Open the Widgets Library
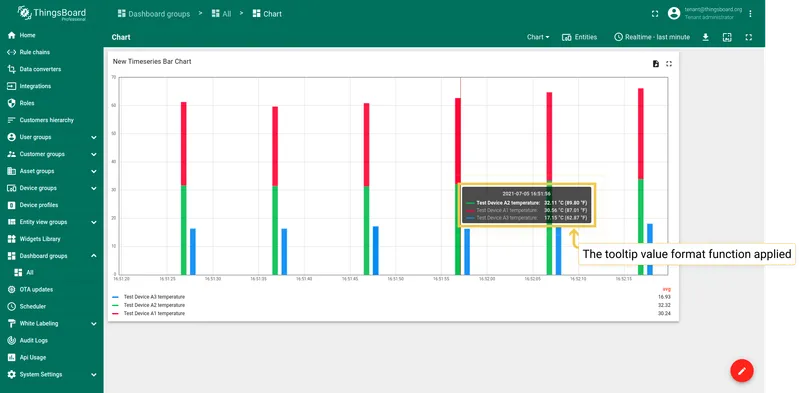 (51, 239)
